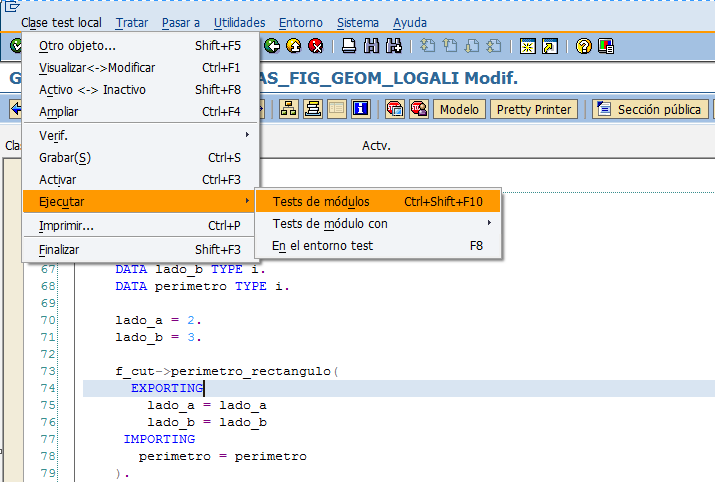Open the Pasar a menu
Viewport: 715px width, 482px height.
coord(181,23)
